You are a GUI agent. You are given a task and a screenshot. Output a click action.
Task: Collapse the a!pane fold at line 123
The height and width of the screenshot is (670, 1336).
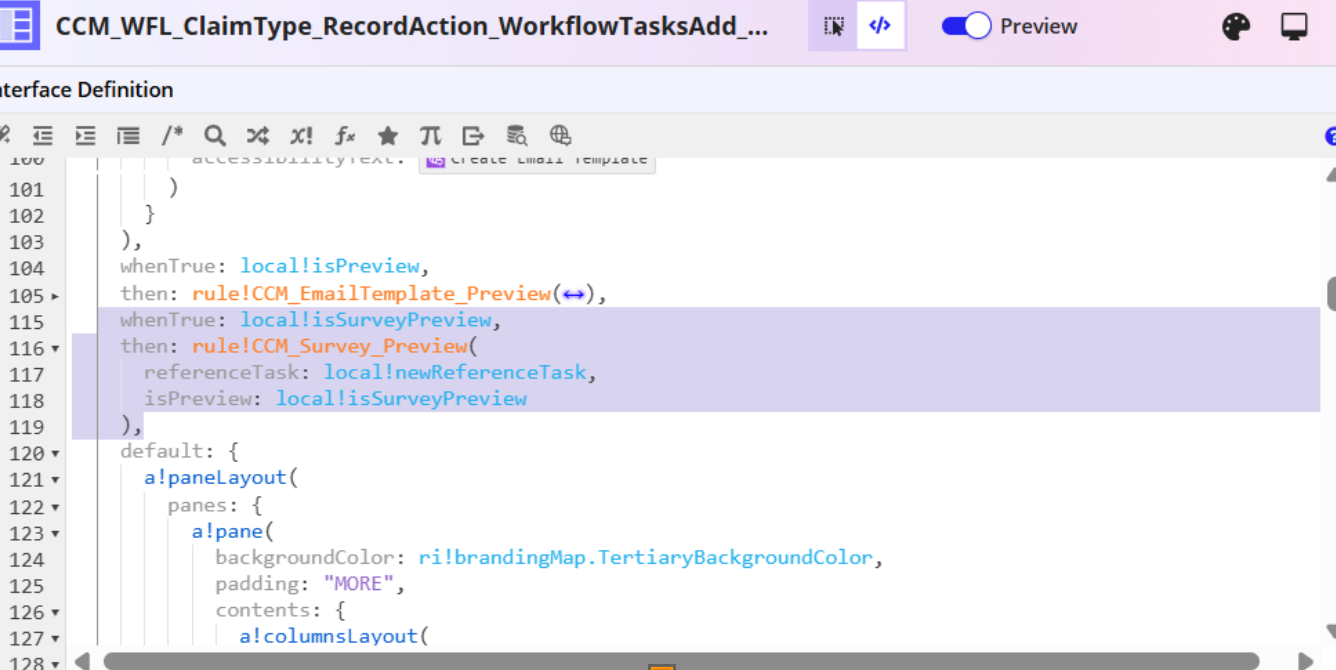click(54, 534)
